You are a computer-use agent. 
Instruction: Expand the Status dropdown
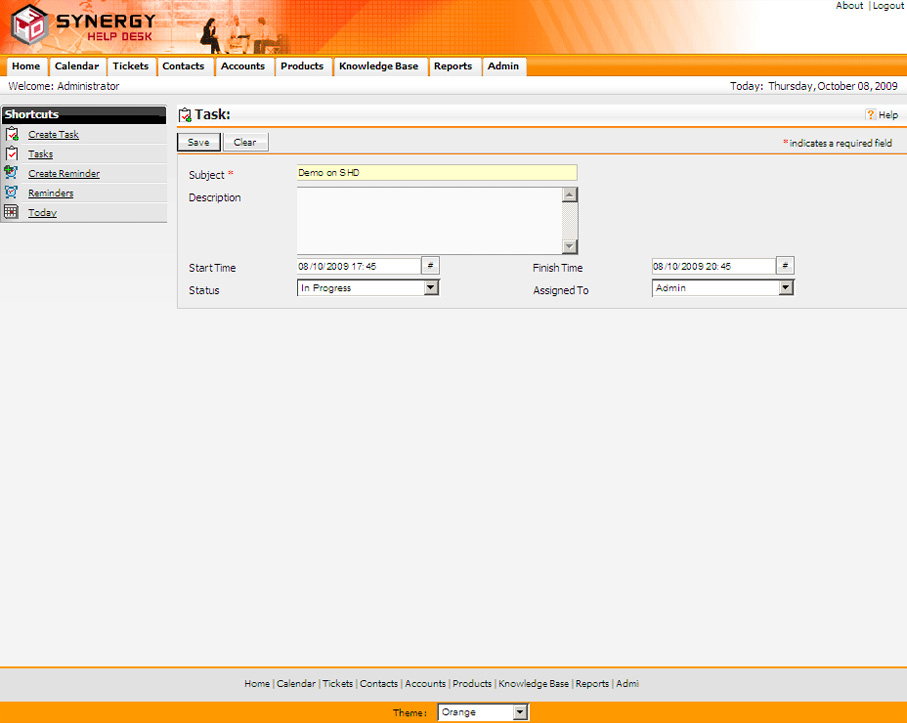[x=431, y=288]
